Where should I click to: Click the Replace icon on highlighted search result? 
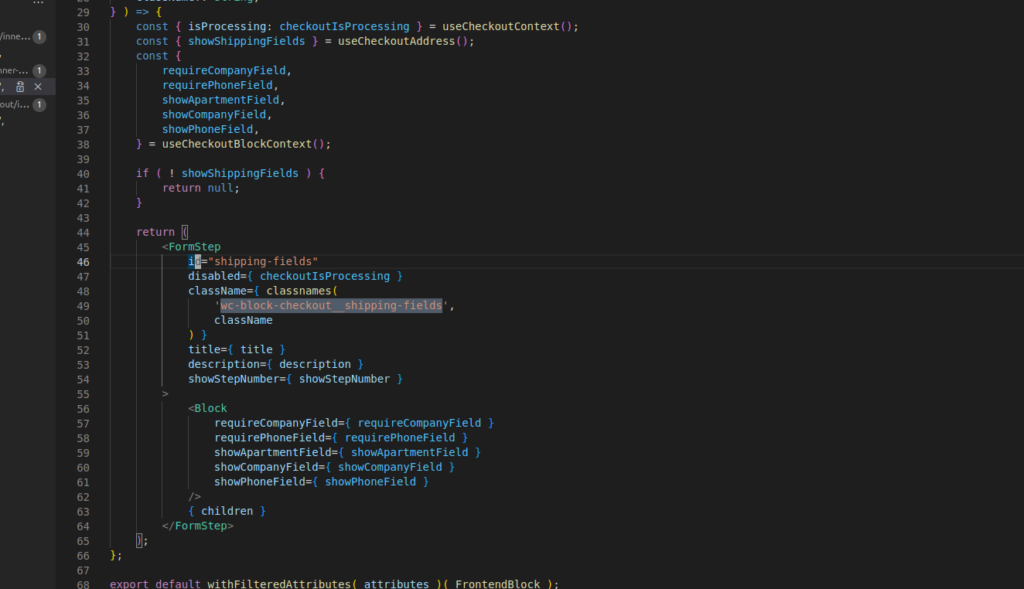pyautogui.click(x=20, y=87)
